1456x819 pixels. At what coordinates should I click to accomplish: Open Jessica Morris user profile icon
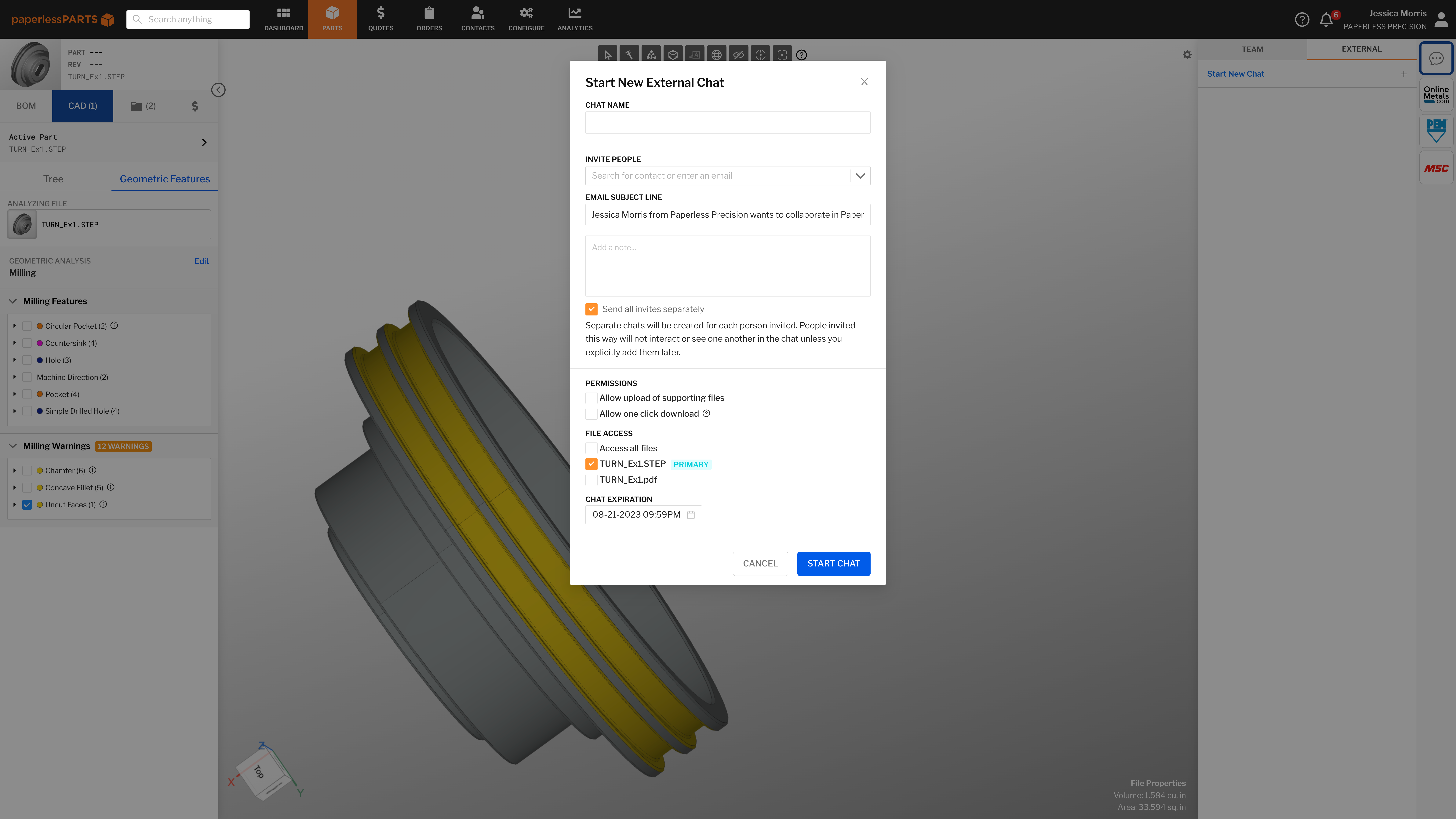click(1441, 20)
